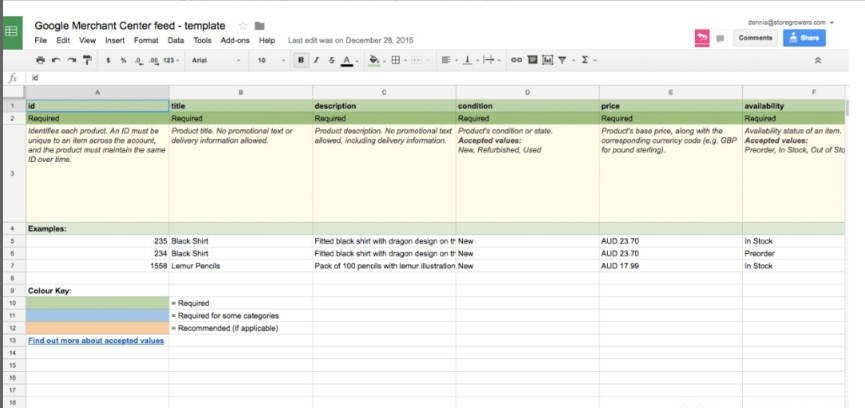Open the File menu
This screenshot has height=408, width=865.
[x=41, y=40]
